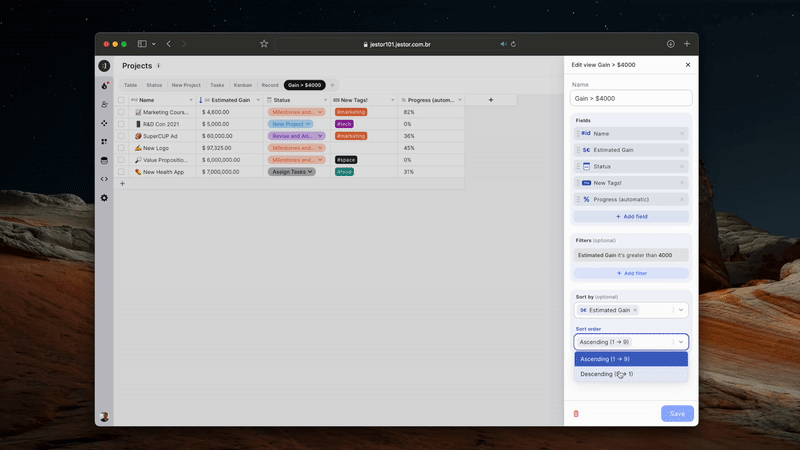Click the Add field button
800x450 pixels.
[x=631, y=216]
